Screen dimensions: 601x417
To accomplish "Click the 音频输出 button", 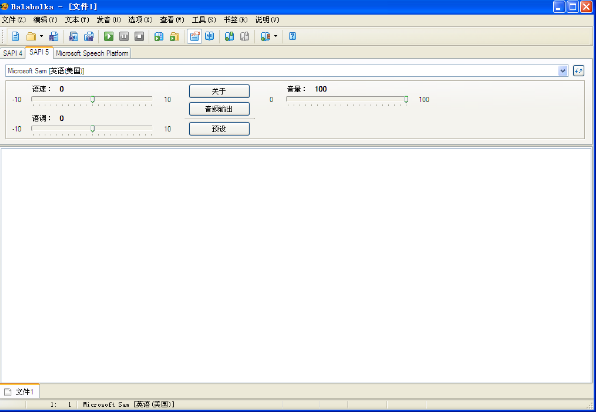I will [x=219, y=109].
